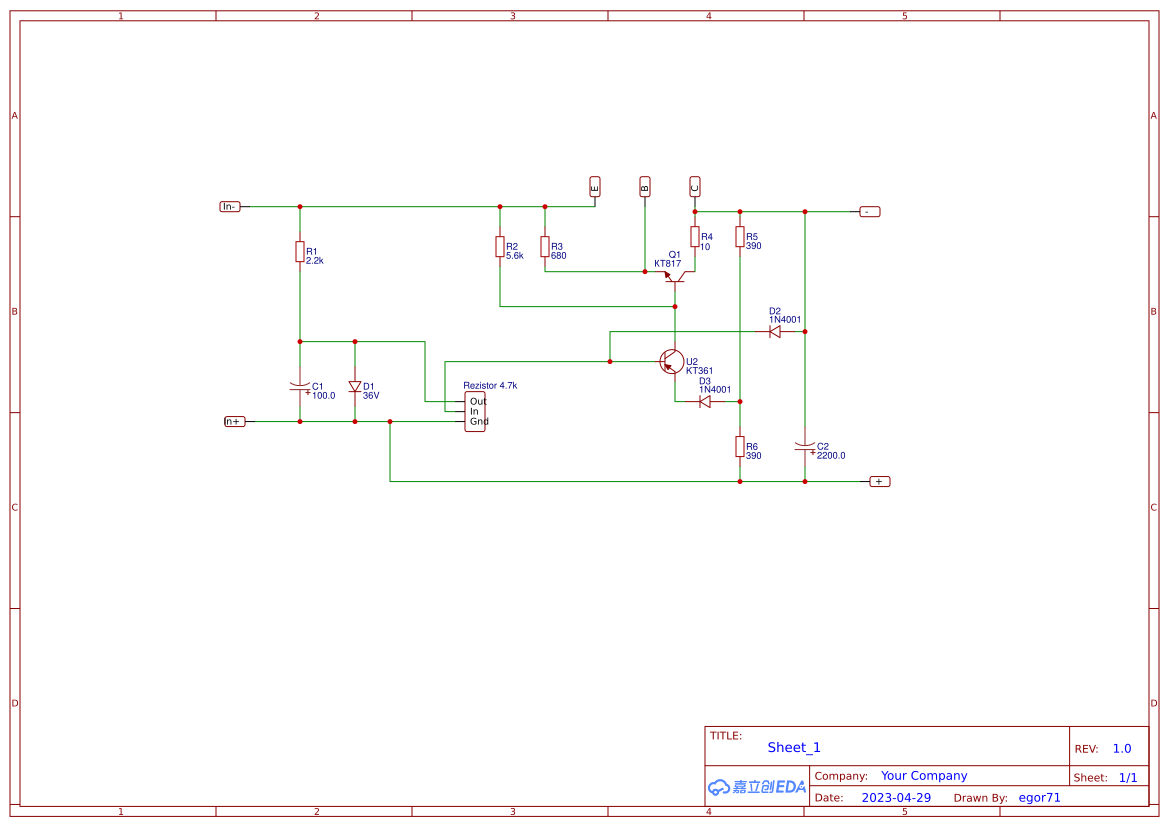Click the In- input port label

click(230, 207)
